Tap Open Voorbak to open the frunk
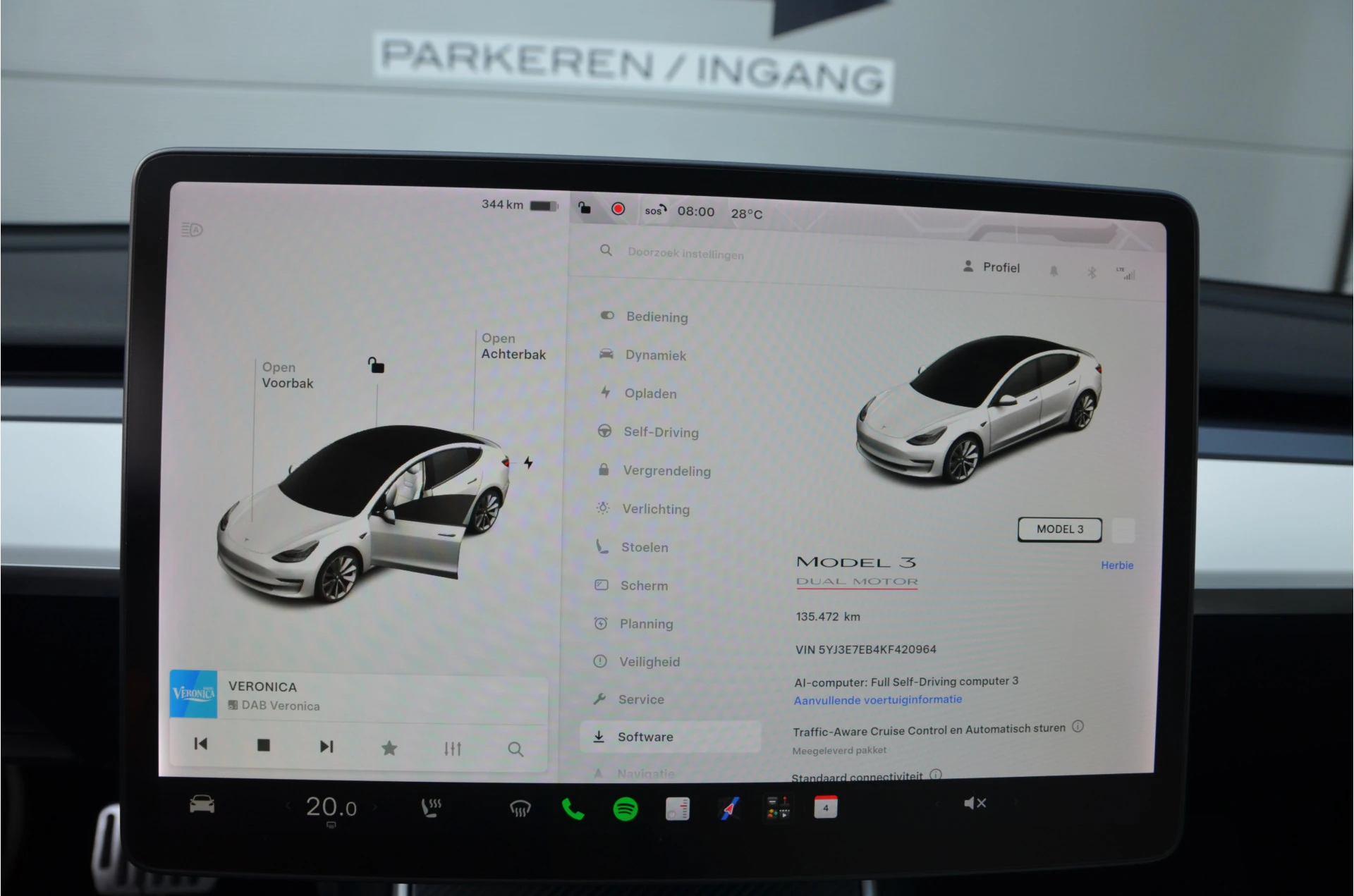This screenshot has height=896, width=1354. coord(287,375)
